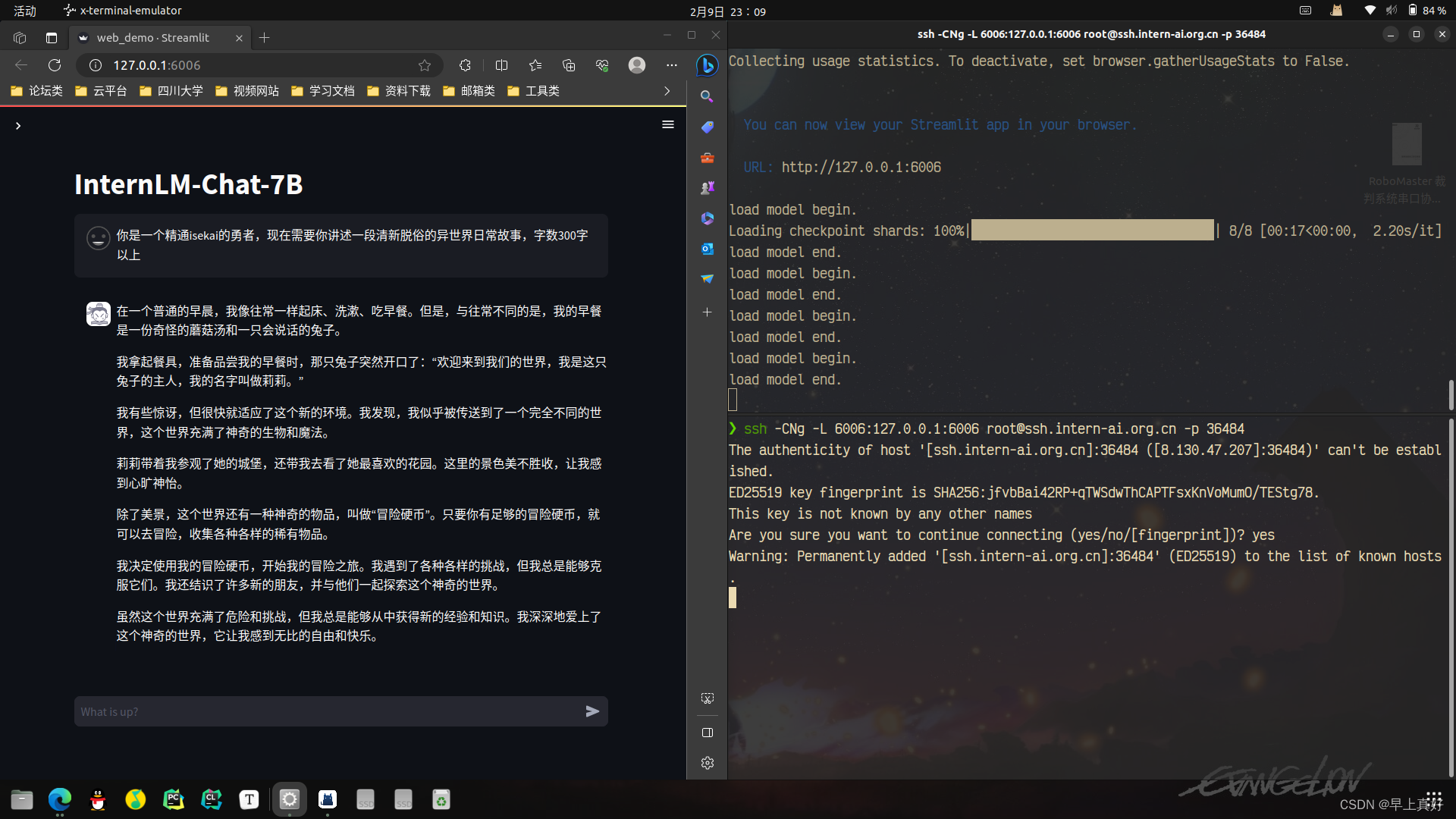Show applications grid in dock
The height and width of the screenshot is (819, 1456).
click(1433, 799)
